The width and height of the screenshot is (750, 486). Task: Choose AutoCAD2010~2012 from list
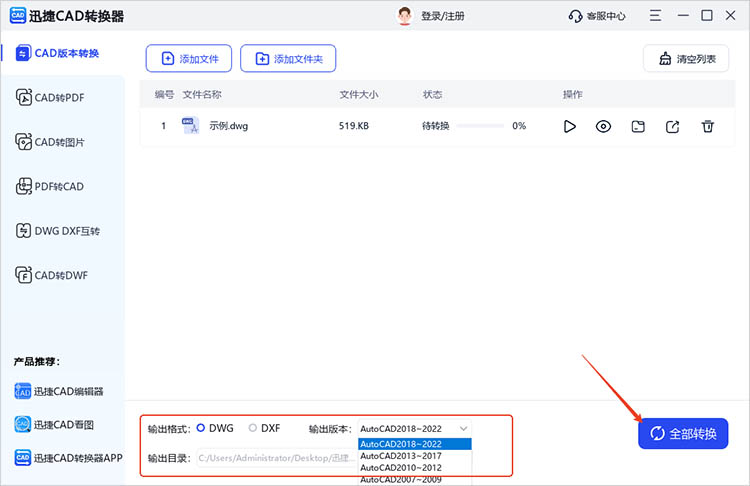pyautogui.click(x=415, y=467)
